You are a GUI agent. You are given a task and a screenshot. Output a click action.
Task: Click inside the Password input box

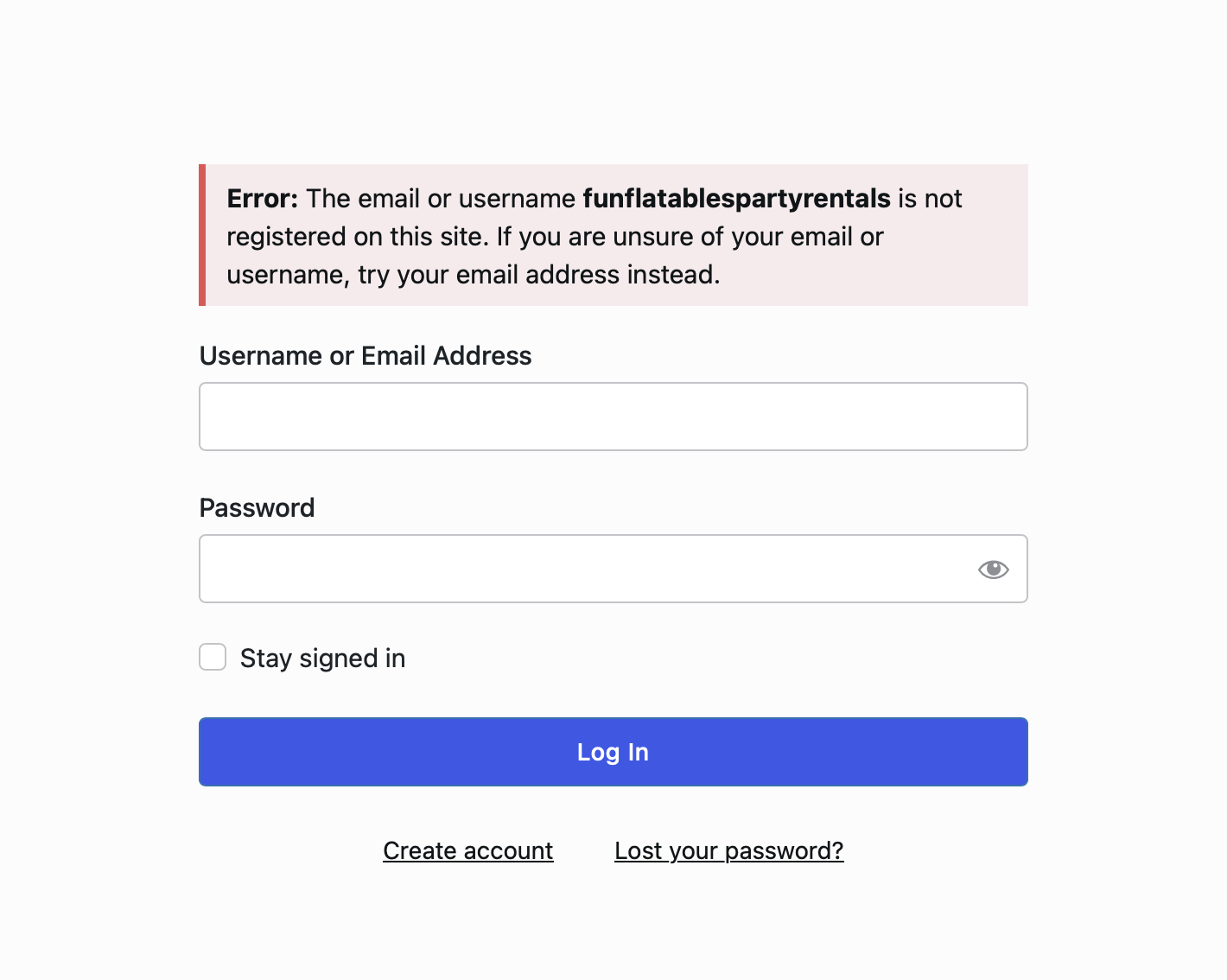pyautogui.click(x=579, y=569)
